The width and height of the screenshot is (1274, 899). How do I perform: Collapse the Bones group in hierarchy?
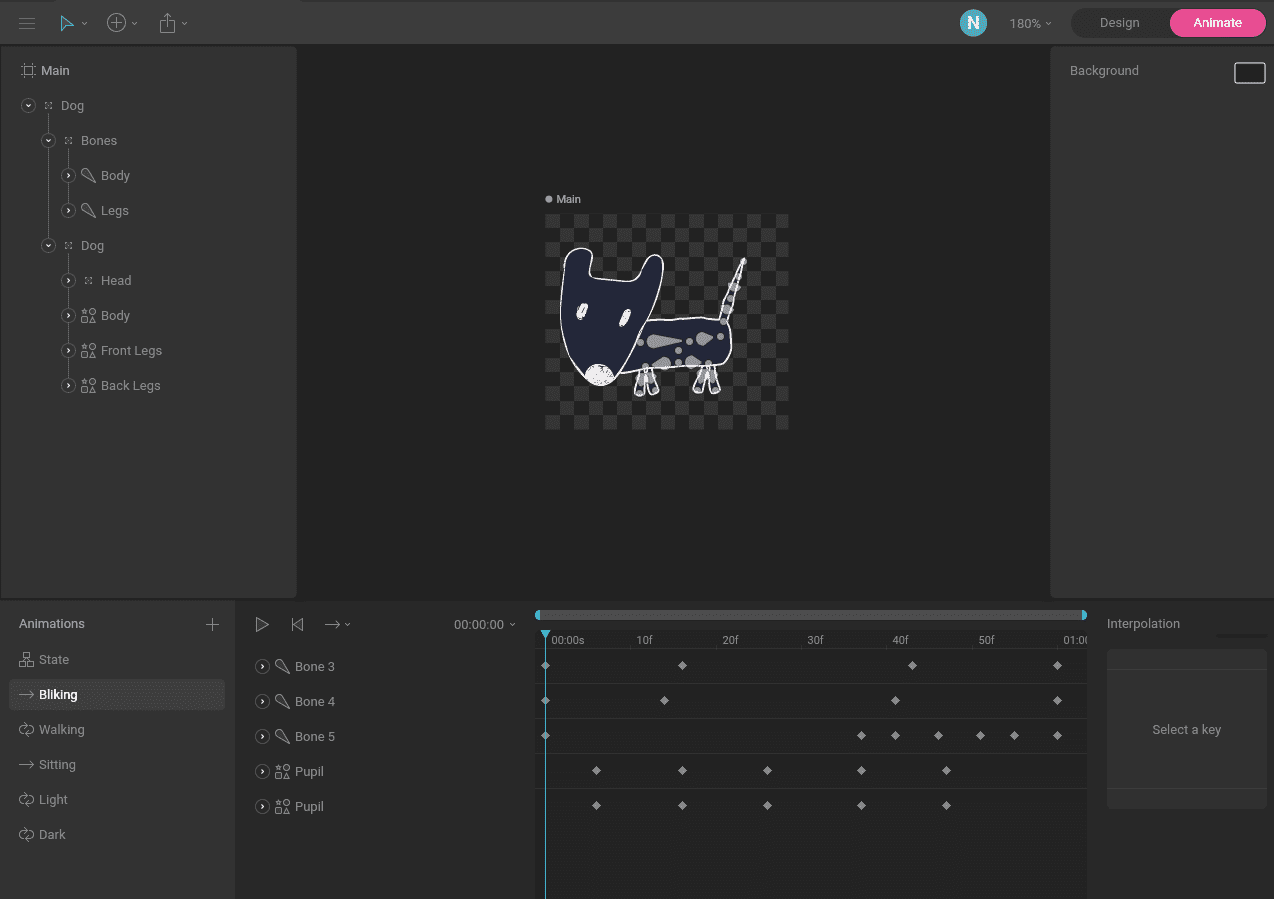(48, 141)
